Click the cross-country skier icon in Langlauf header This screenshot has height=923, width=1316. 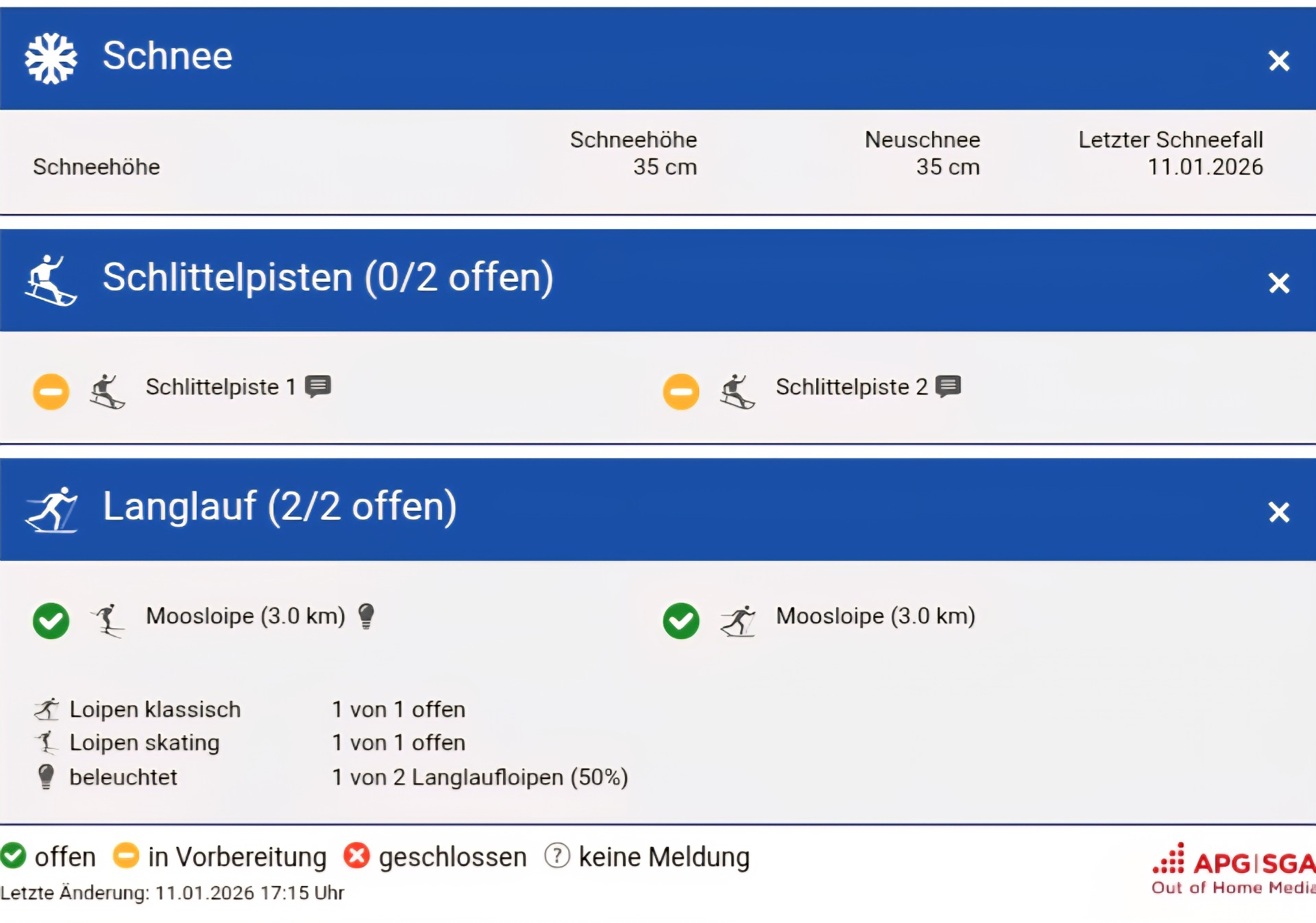51,510
